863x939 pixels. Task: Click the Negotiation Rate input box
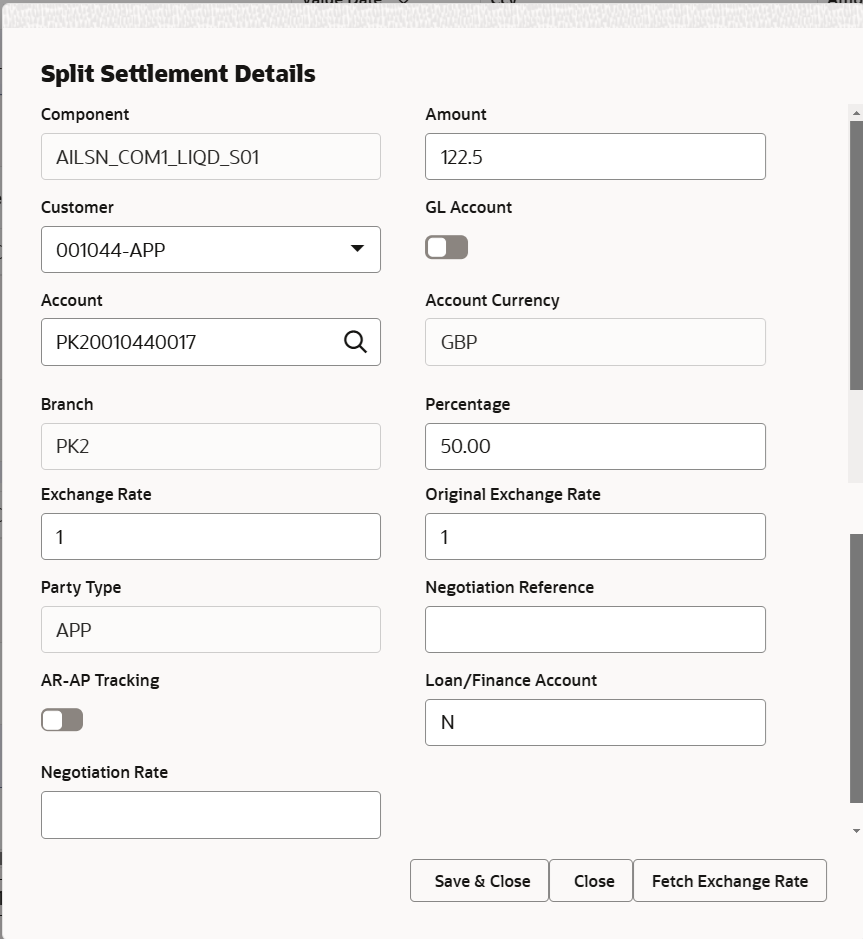tap(210, 814)
